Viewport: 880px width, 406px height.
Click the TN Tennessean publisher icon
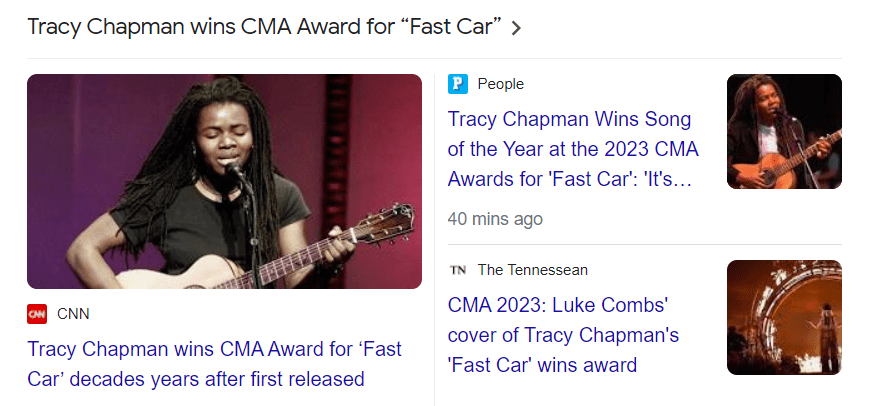pyautogui.click(x=458, y=270)
